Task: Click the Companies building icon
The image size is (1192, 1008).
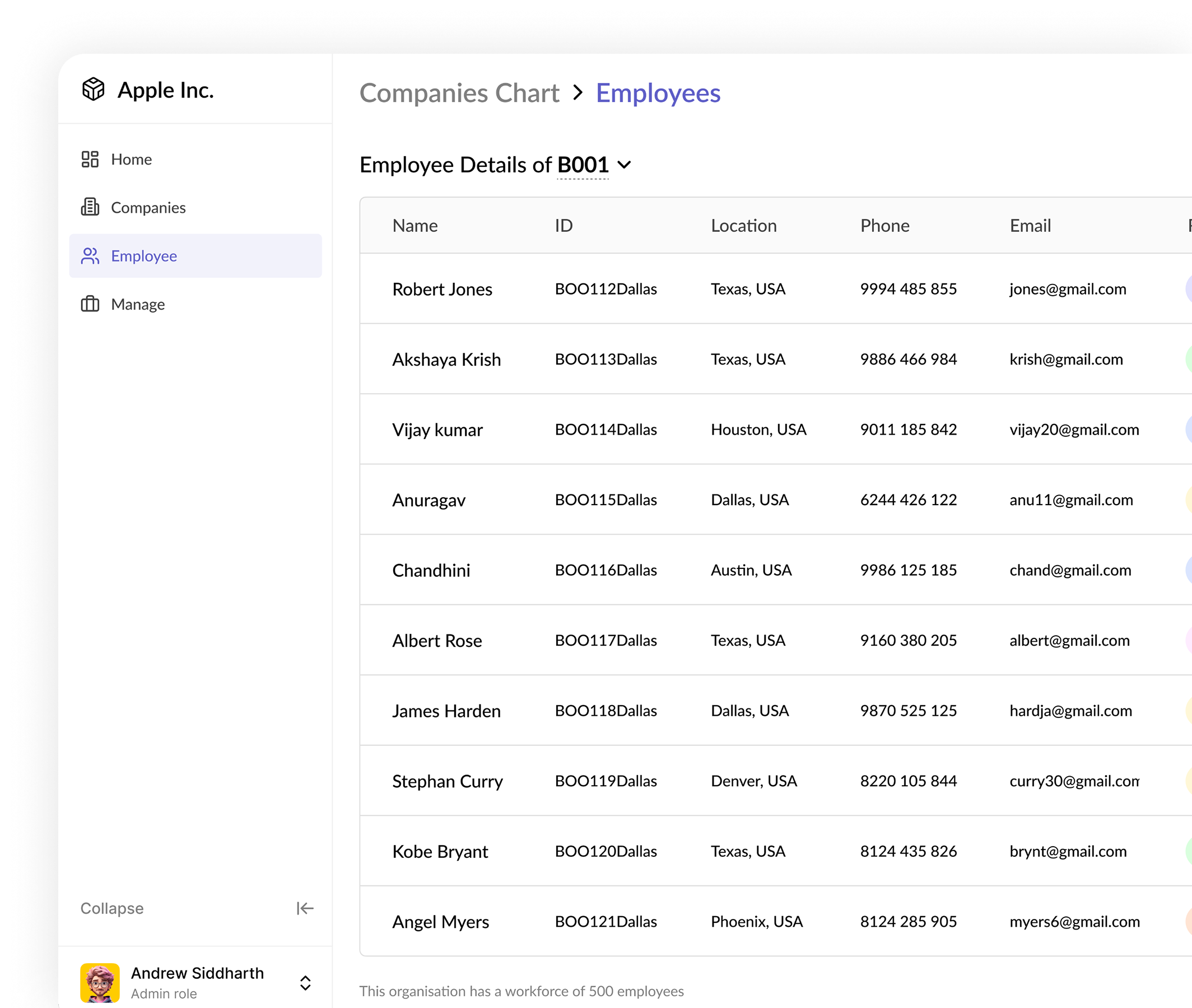Action: click(x=90, y=207)
